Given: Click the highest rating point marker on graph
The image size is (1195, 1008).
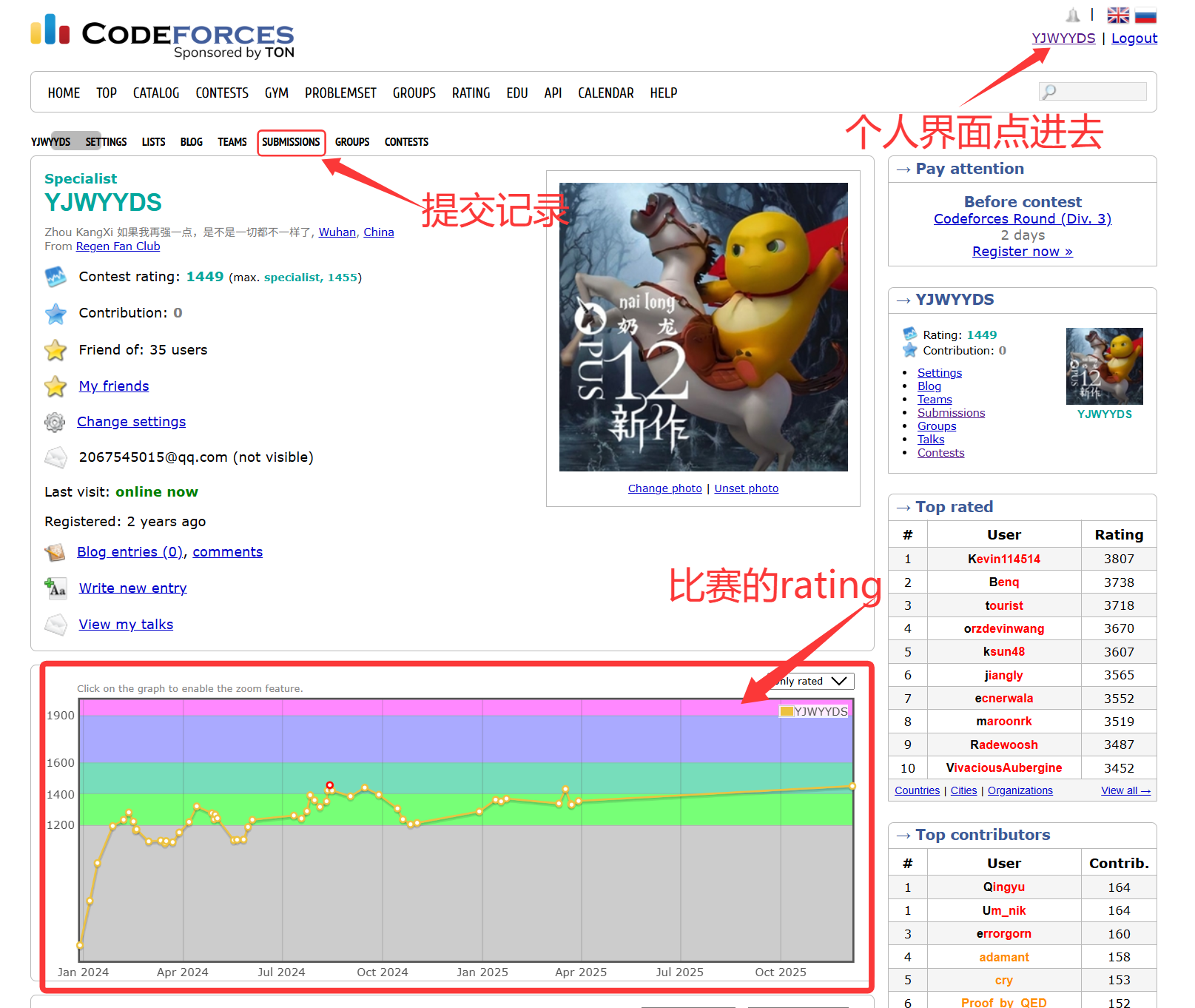Looking at the screenshot, I should pyautogui.click(x=330, y=785).
